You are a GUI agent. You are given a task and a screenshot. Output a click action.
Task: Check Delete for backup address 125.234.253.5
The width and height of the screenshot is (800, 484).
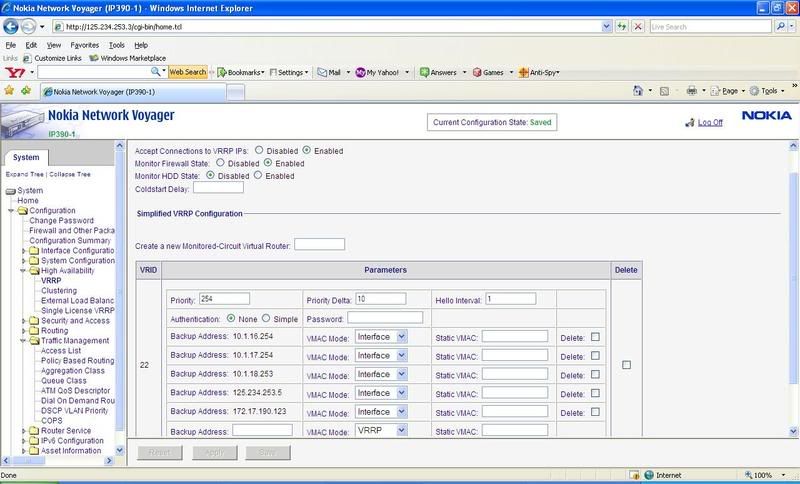pos(595,393)
